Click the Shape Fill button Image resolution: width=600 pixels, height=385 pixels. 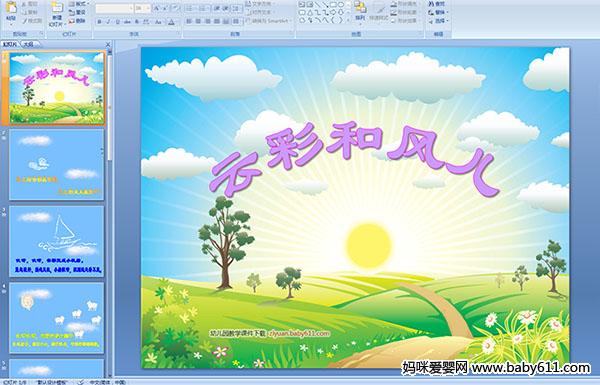(405, 4)
